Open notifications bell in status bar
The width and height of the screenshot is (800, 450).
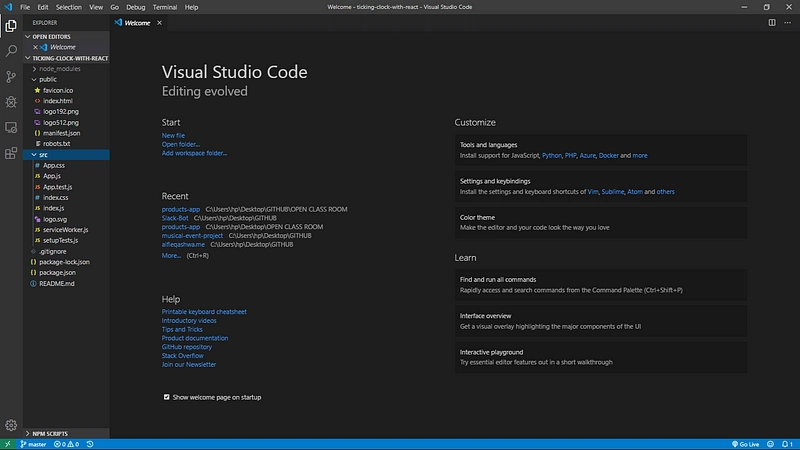tap(787, 444)
